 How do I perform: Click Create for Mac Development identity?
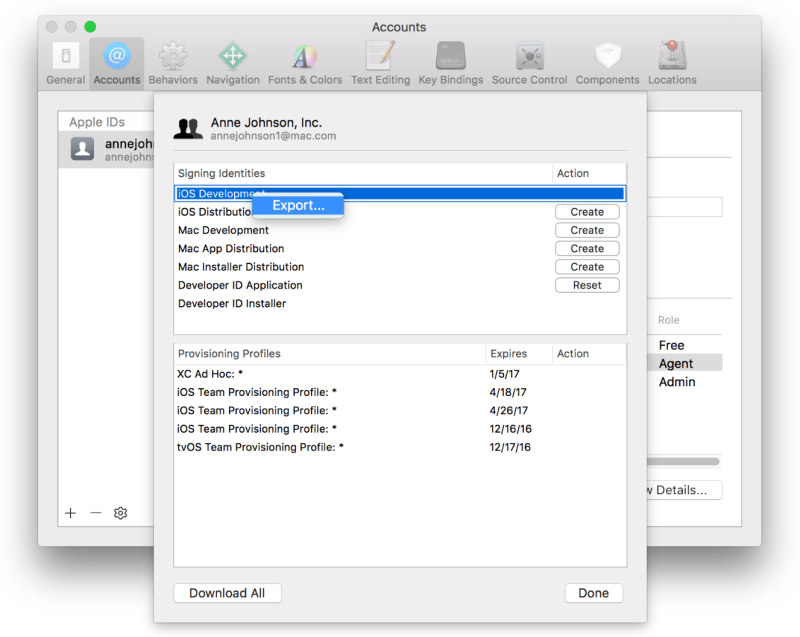[x=587, y=230]
